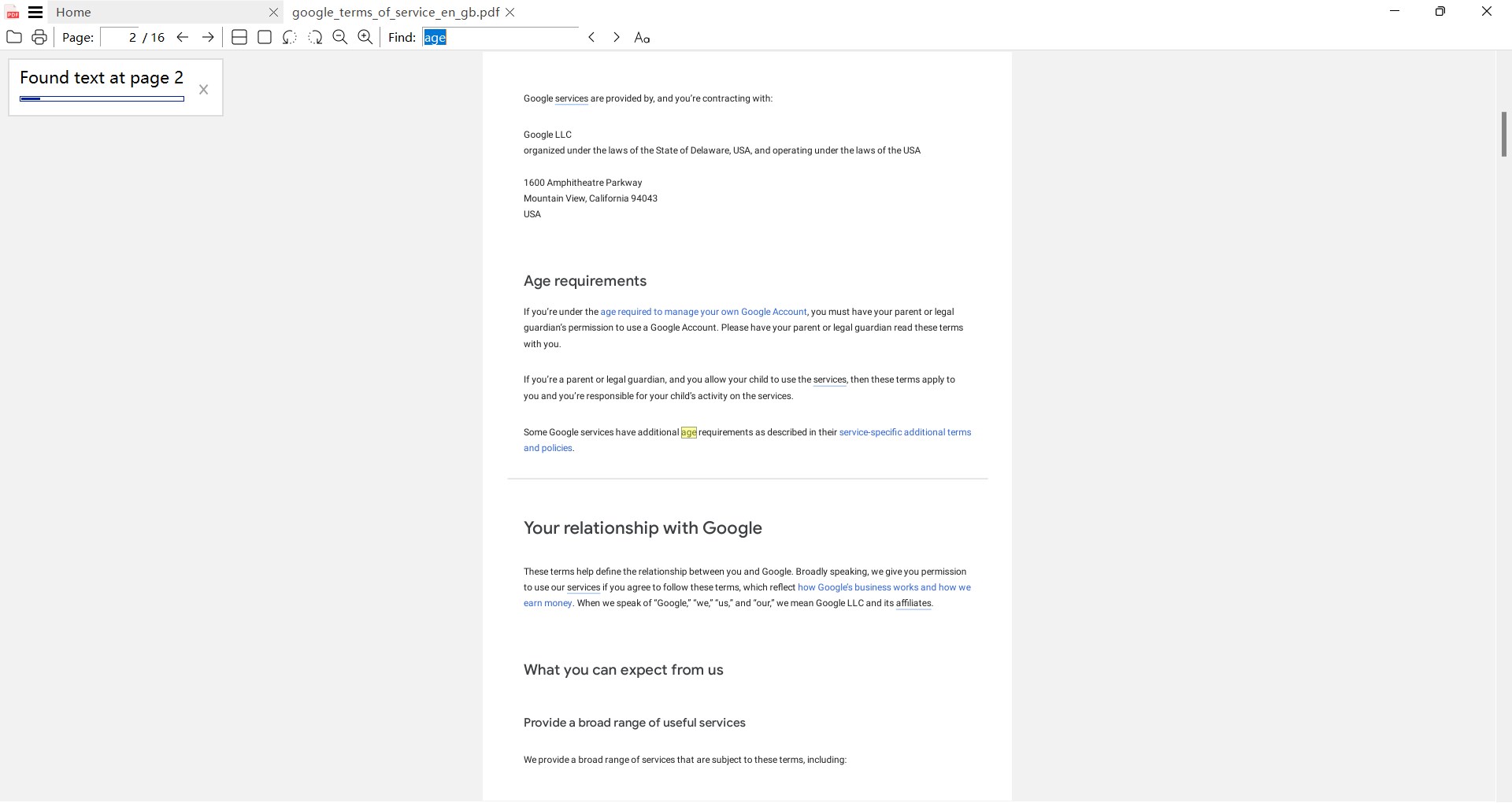Dismiss the 'Found text at page 2' notification
The width and height of the screenshot is (1512, 803).
point(203,90)
